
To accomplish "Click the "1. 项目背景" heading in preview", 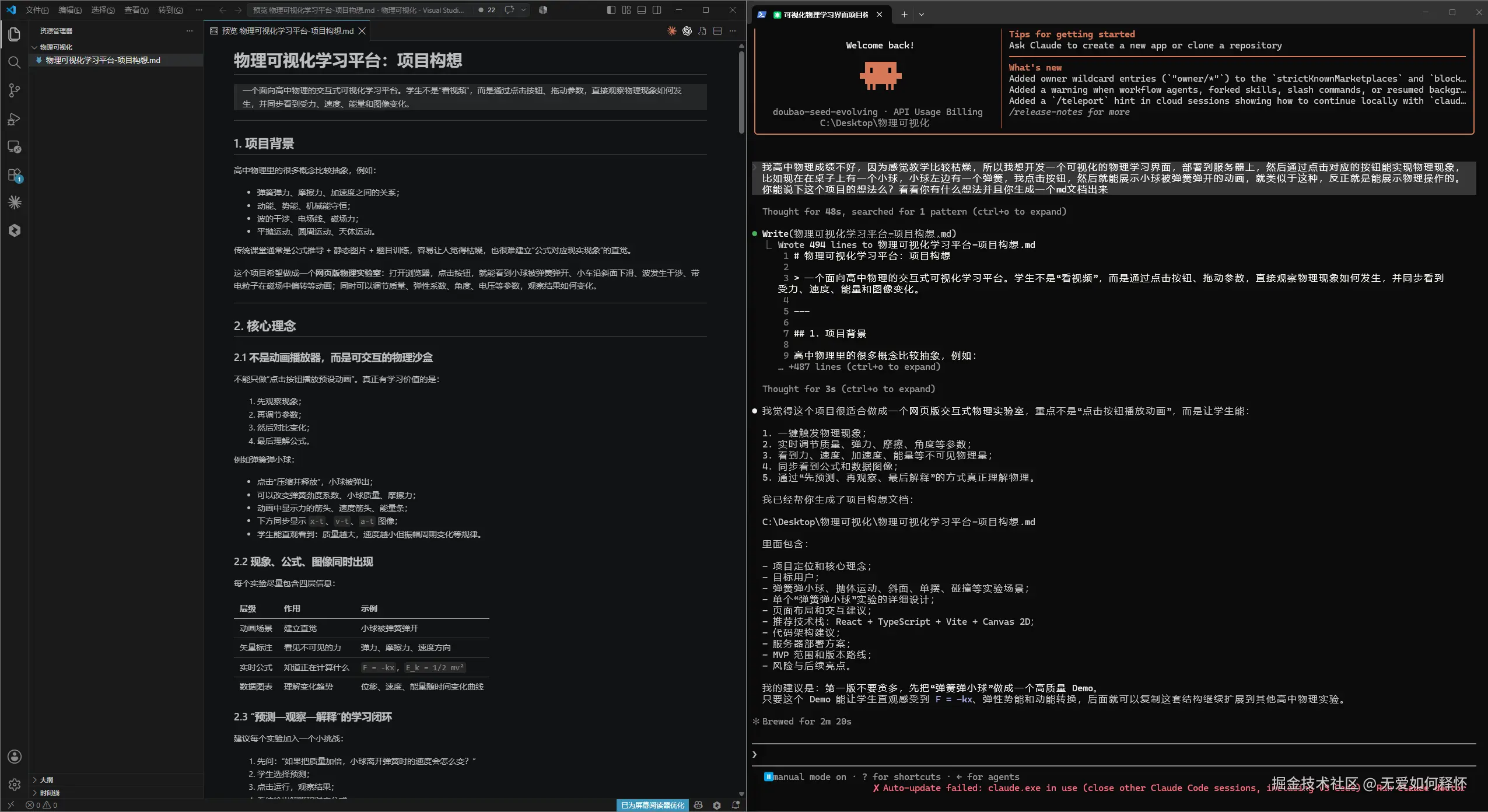I will [264, 143].
